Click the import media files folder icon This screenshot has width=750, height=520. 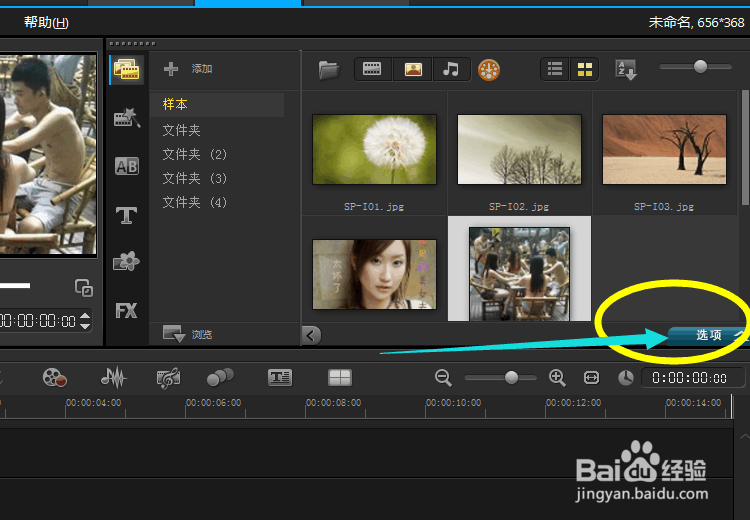tap(329, 70)
